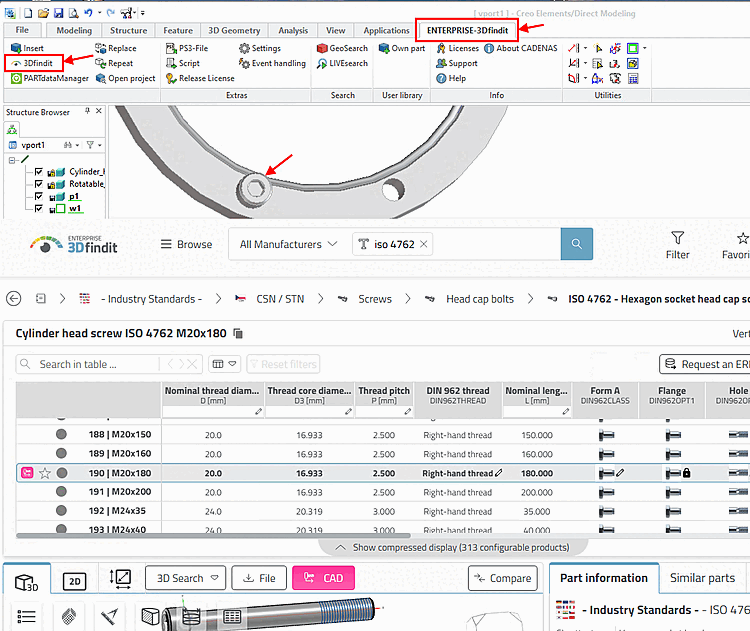Switch to Modeling tab
The image size is (750, 631).
(74, 30)
